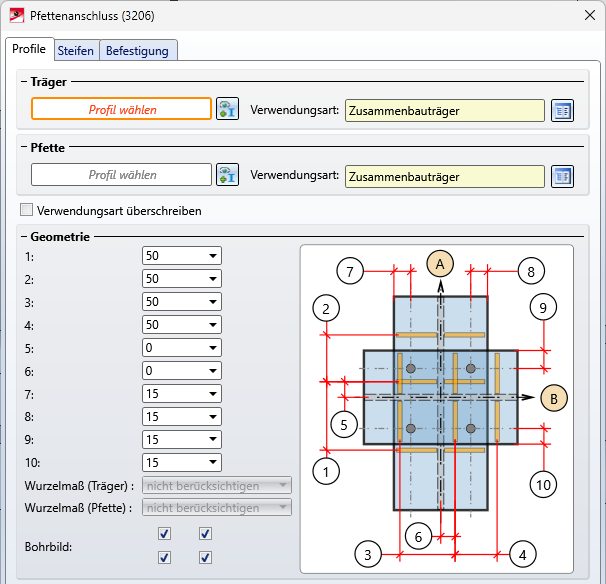The height and width of the screenshot is (584, 606).
Task: Open Verwendungsart table icon for Pfette
Action: tap(562, 177)
